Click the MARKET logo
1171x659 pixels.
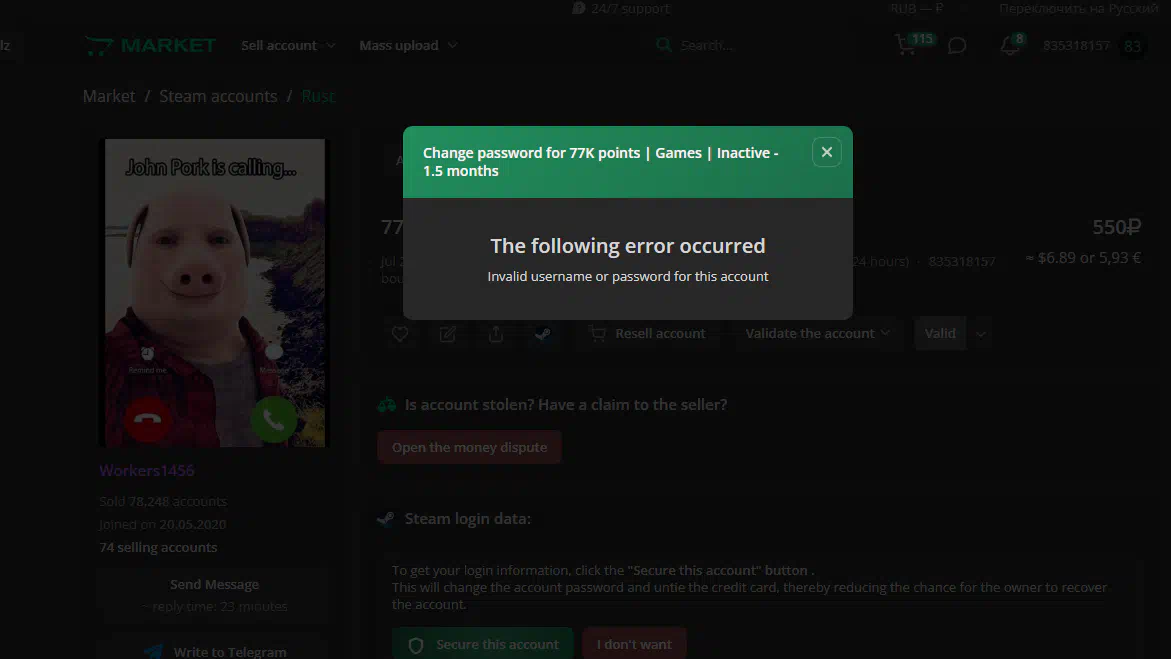150,46
